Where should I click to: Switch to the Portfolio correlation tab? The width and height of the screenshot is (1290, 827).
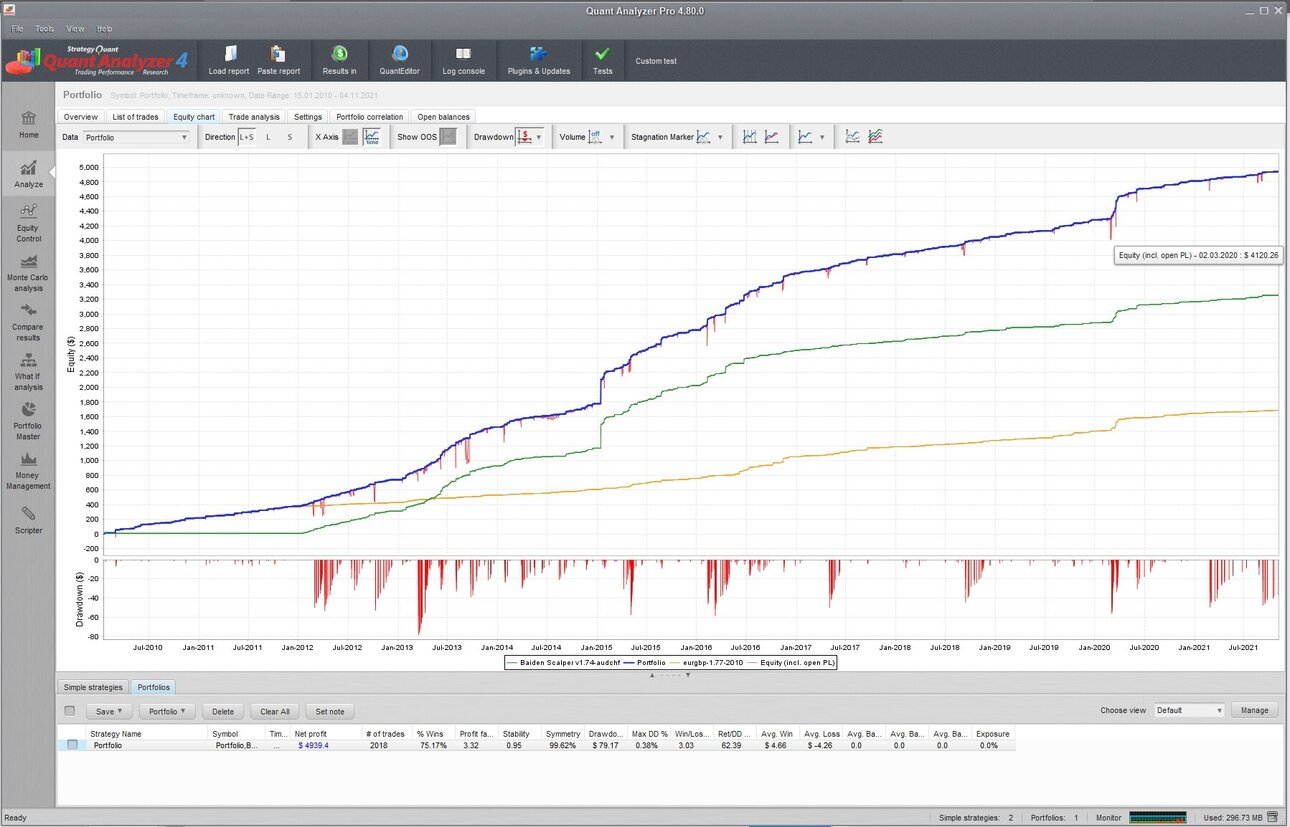click(370, 117)
